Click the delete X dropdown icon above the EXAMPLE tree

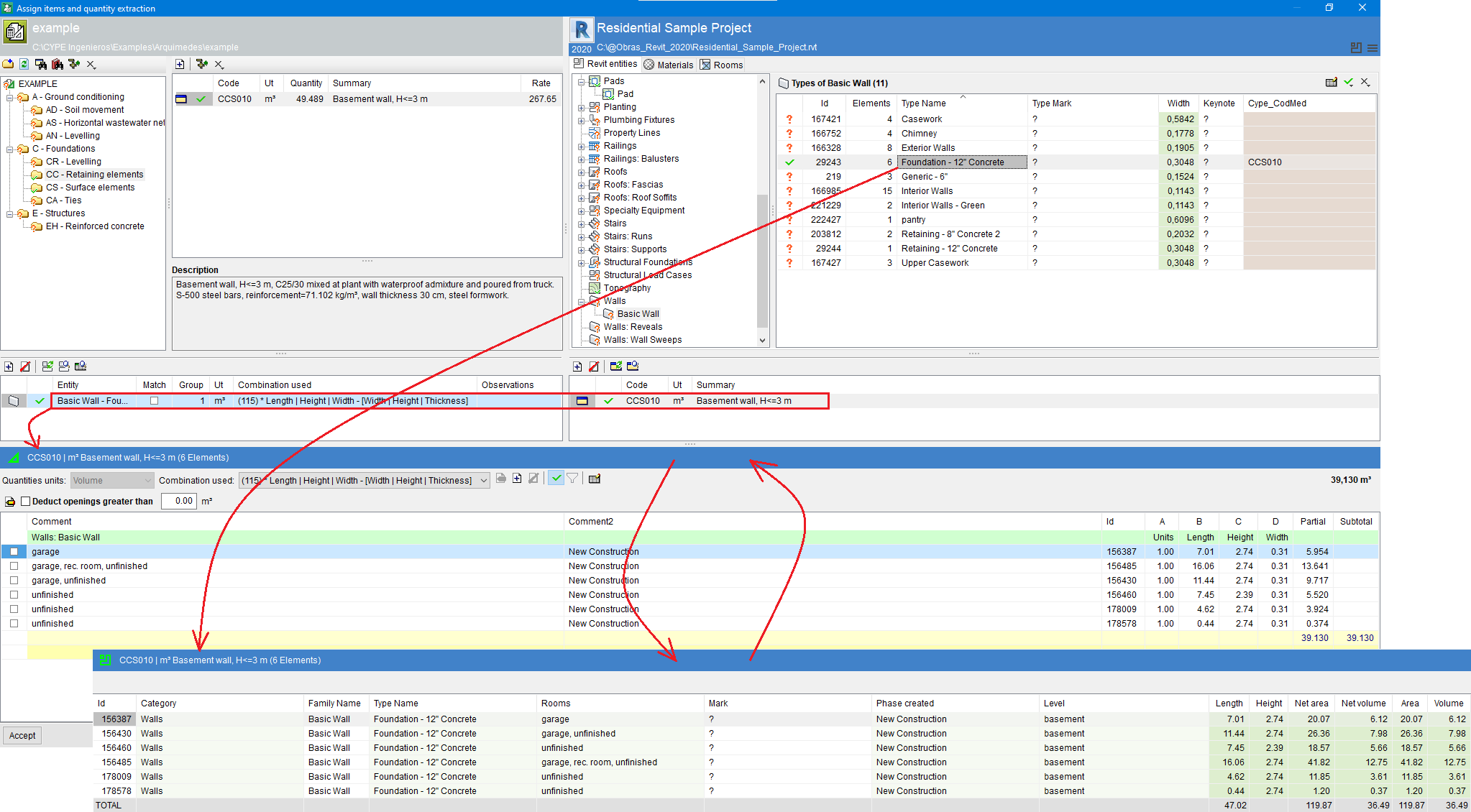91,64
